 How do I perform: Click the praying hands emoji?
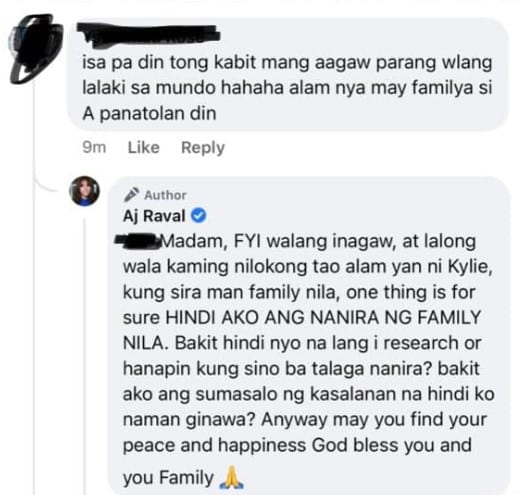pos(232,477)
